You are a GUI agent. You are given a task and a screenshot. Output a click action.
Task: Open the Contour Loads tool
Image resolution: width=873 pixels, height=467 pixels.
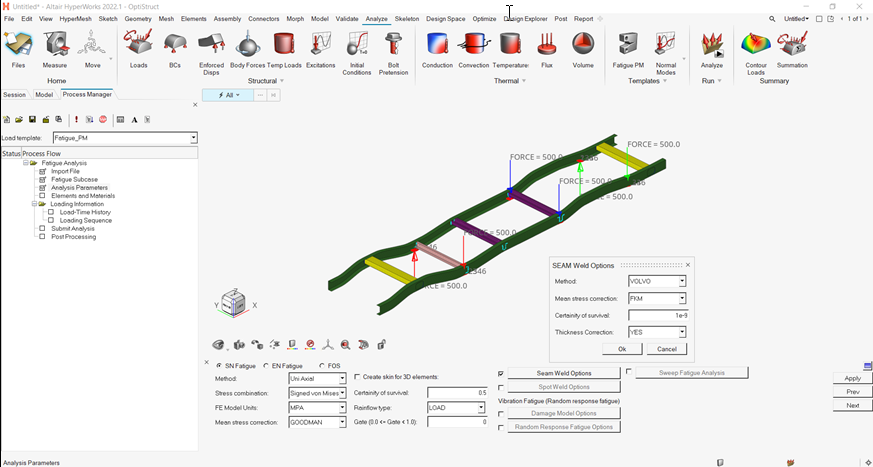click(755, 46)
